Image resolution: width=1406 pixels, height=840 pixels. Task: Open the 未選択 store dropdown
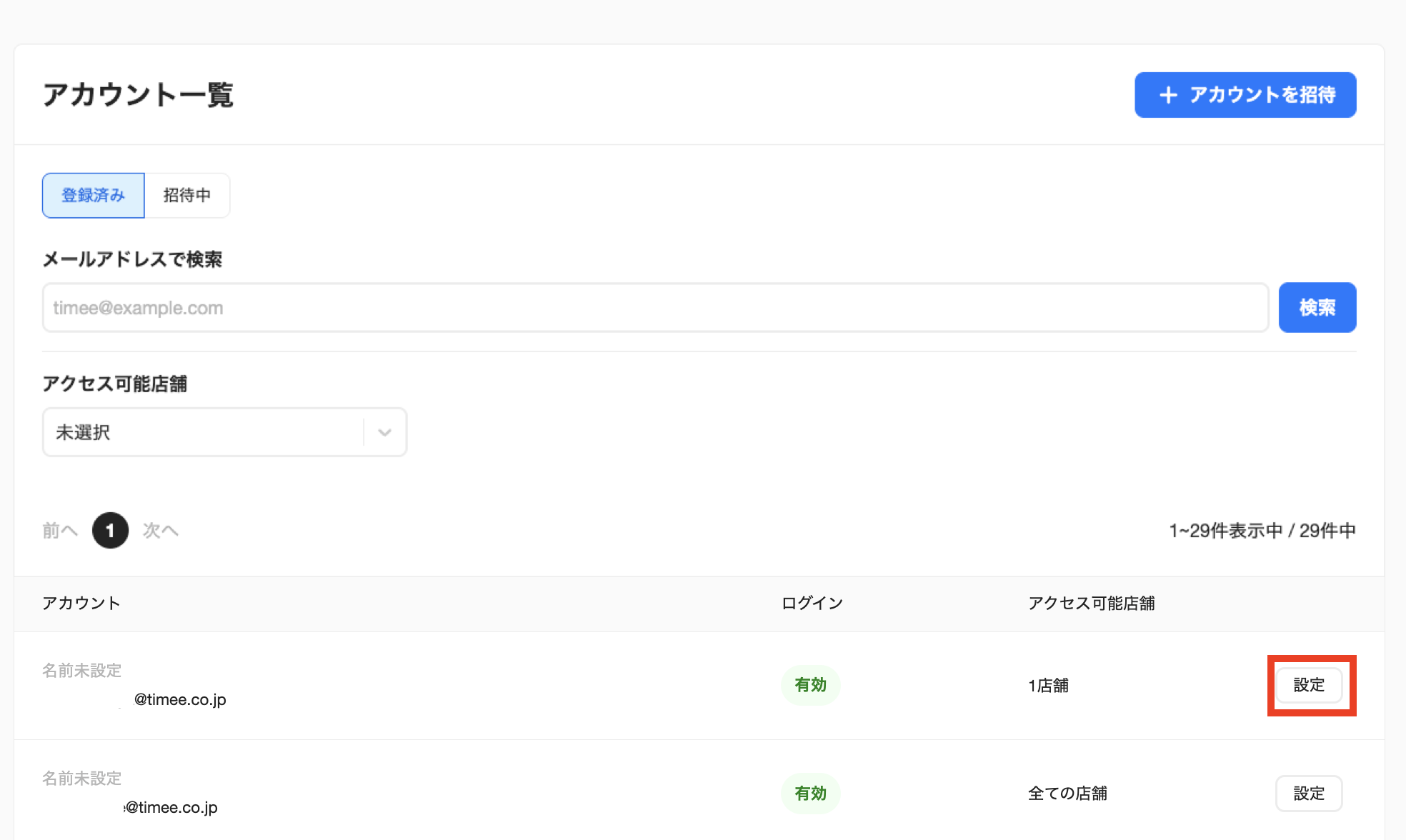224,432
